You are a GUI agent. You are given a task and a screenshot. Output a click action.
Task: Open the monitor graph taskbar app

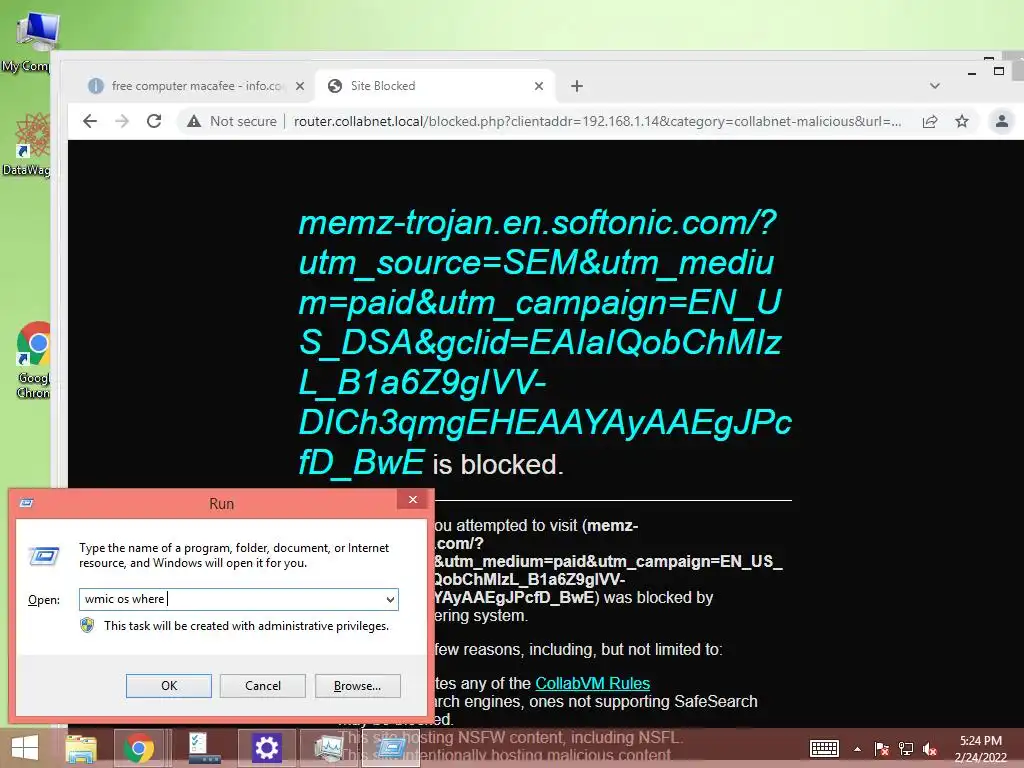tap(327, 748)
